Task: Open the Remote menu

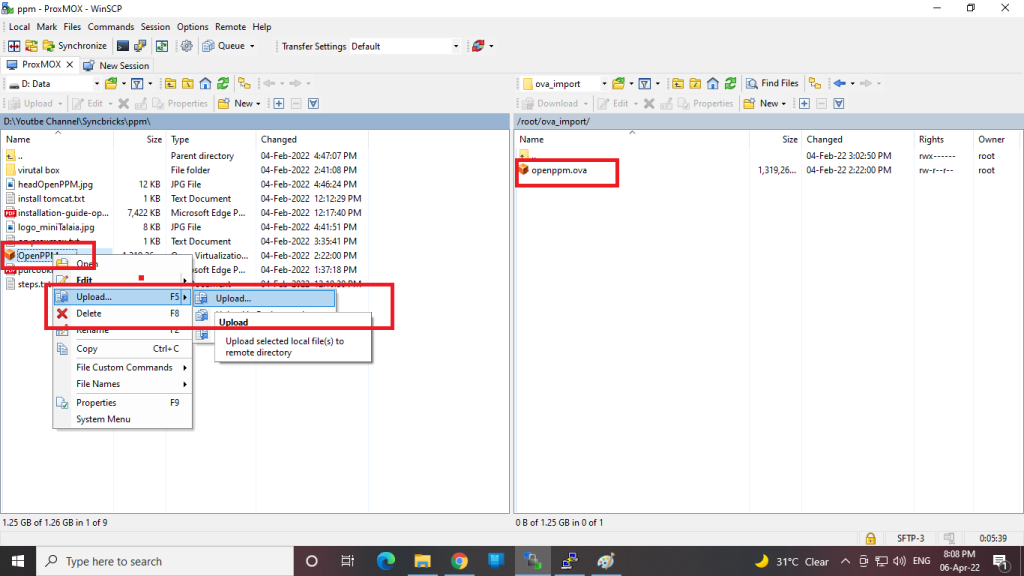Action: pos(230,27)
